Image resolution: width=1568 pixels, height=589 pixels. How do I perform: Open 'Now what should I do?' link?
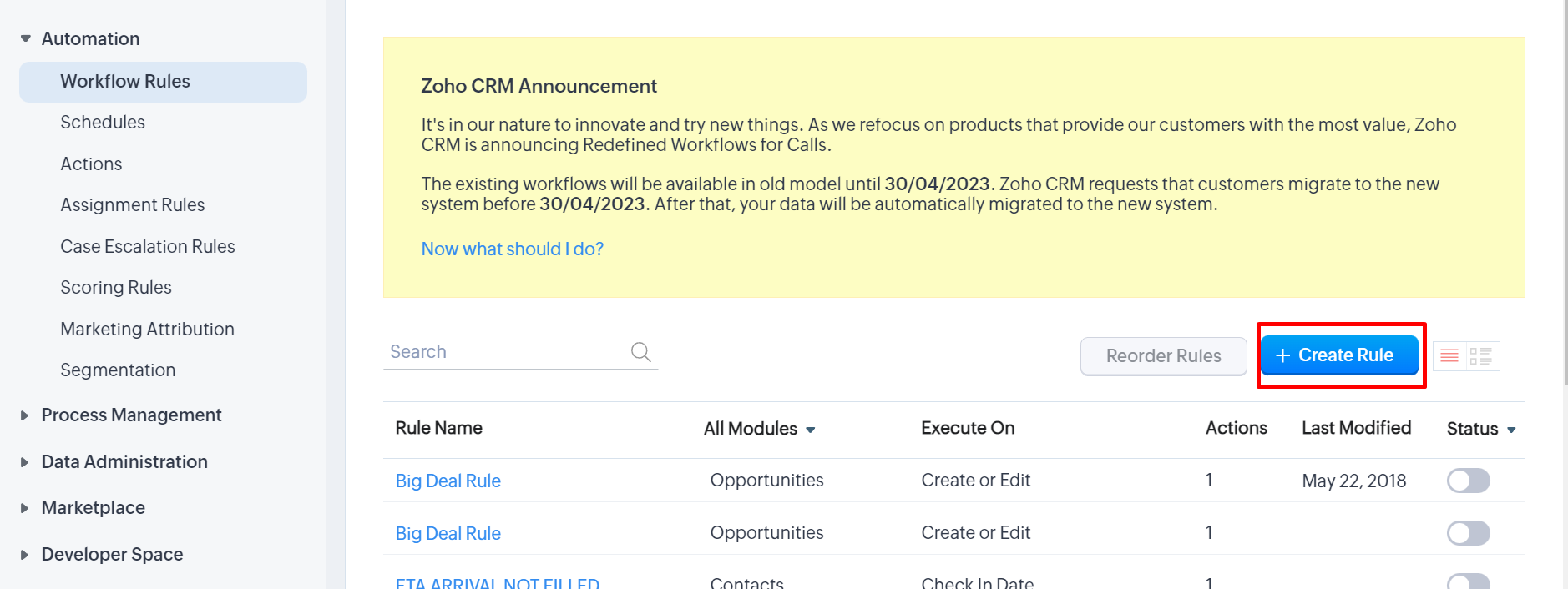coord(512,249)
